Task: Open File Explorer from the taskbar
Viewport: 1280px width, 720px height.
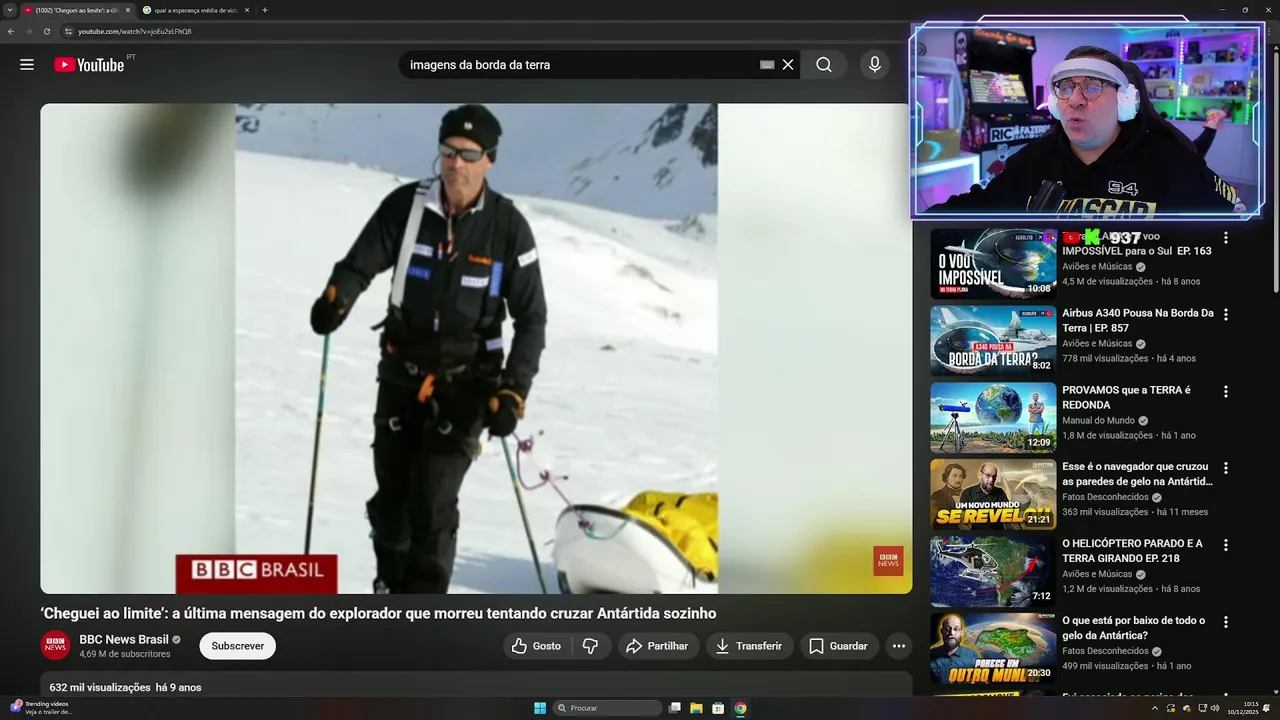Action: tap(696, 708)
